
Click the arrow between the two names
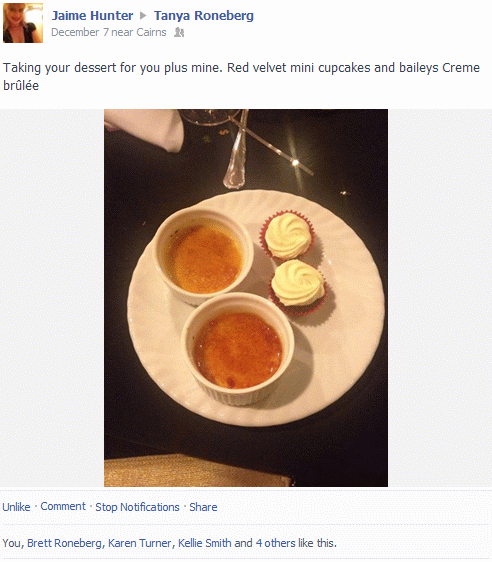(143, 15)
